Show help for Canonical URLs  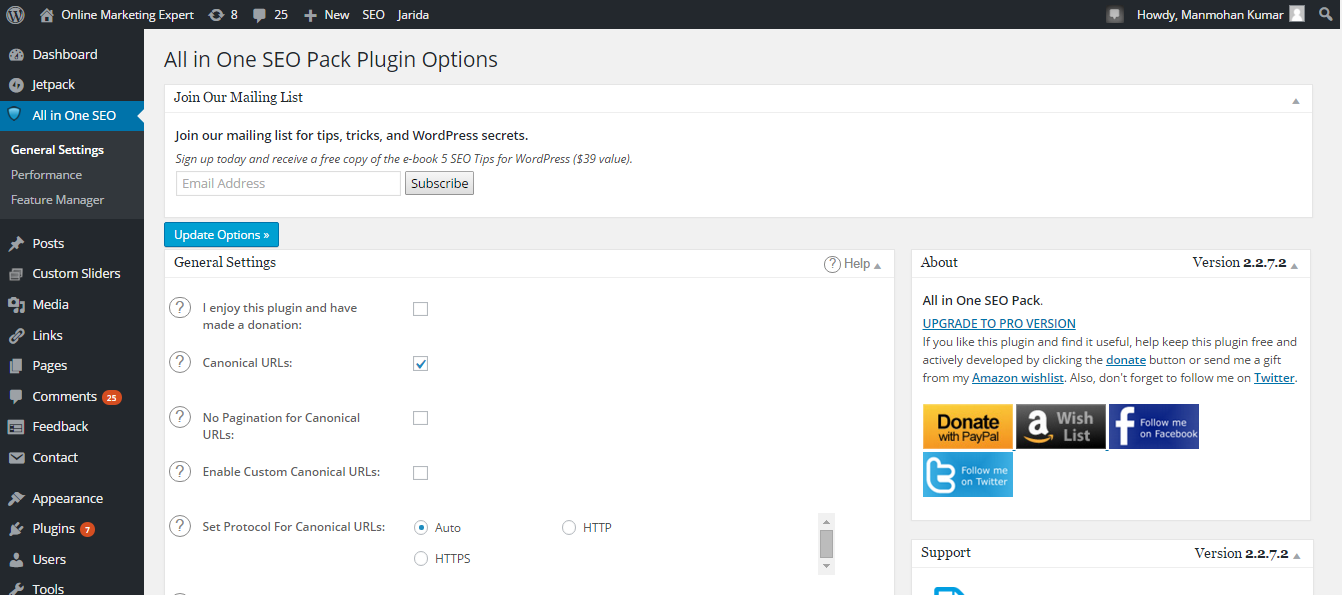[x=180, y=362]
